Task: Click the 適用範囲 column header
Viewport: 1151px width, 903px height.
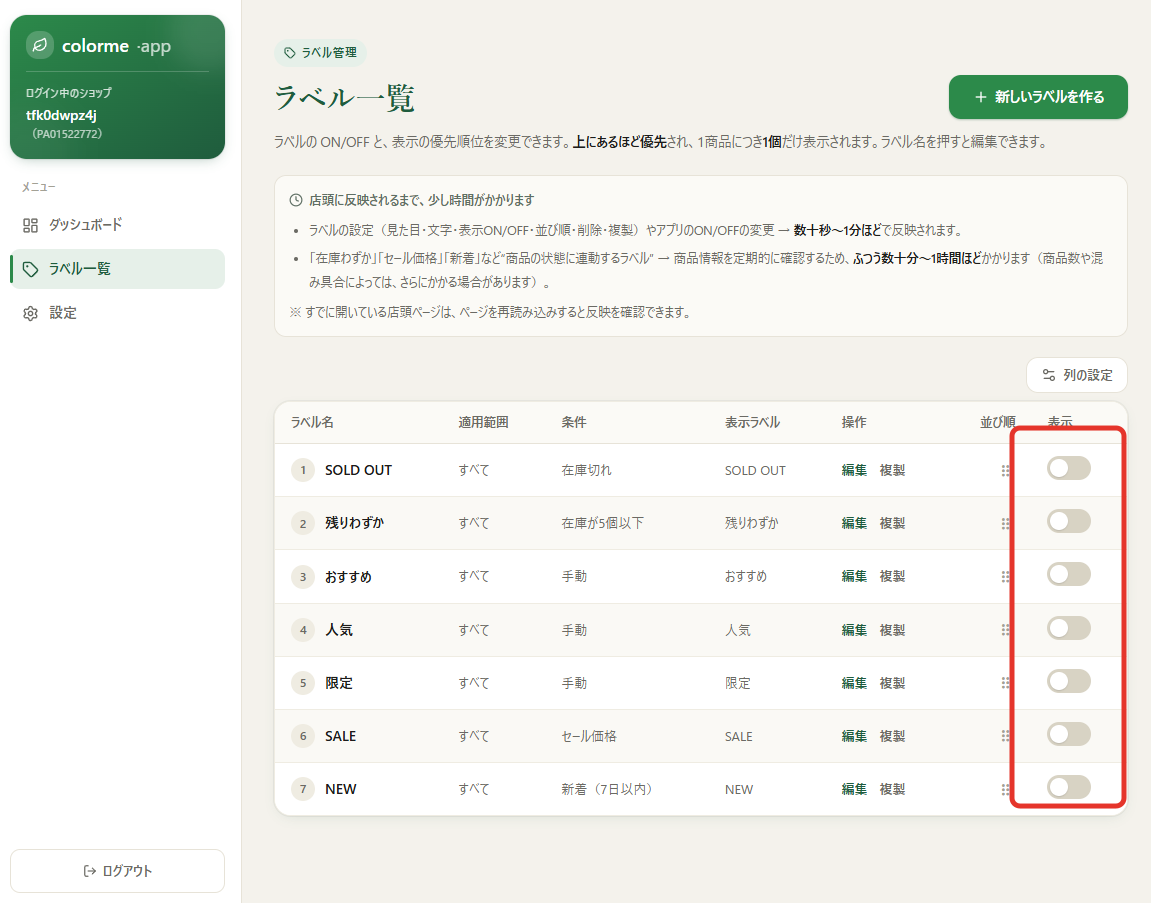Action: point(483,422)
